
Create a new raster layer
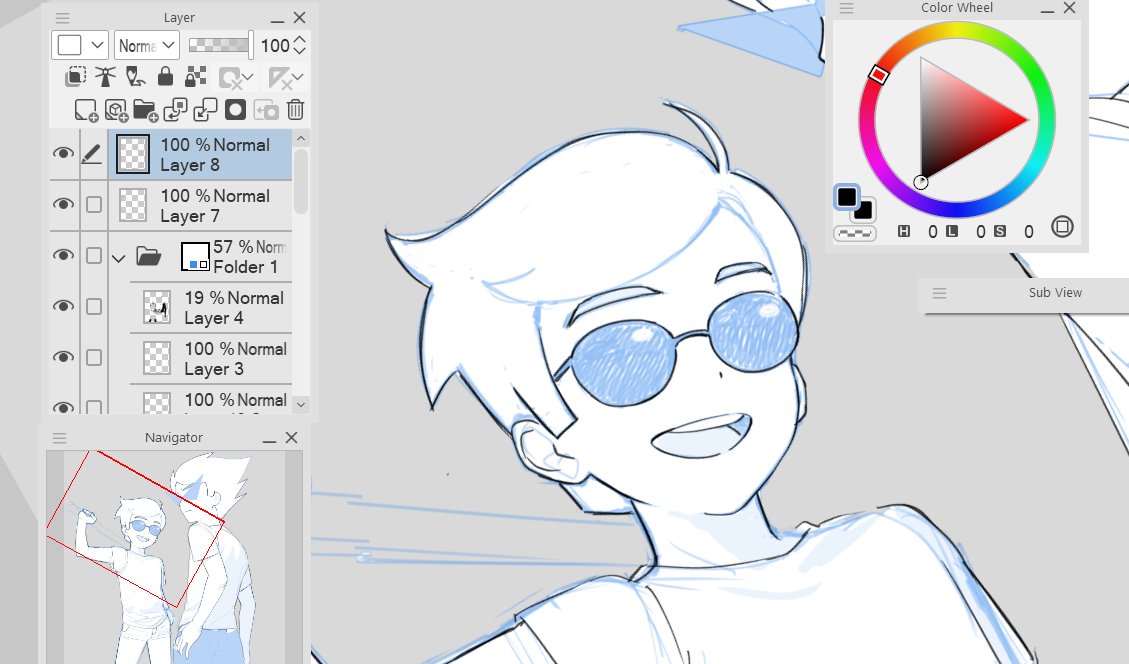pyautogui.click(x=86, y=110)
